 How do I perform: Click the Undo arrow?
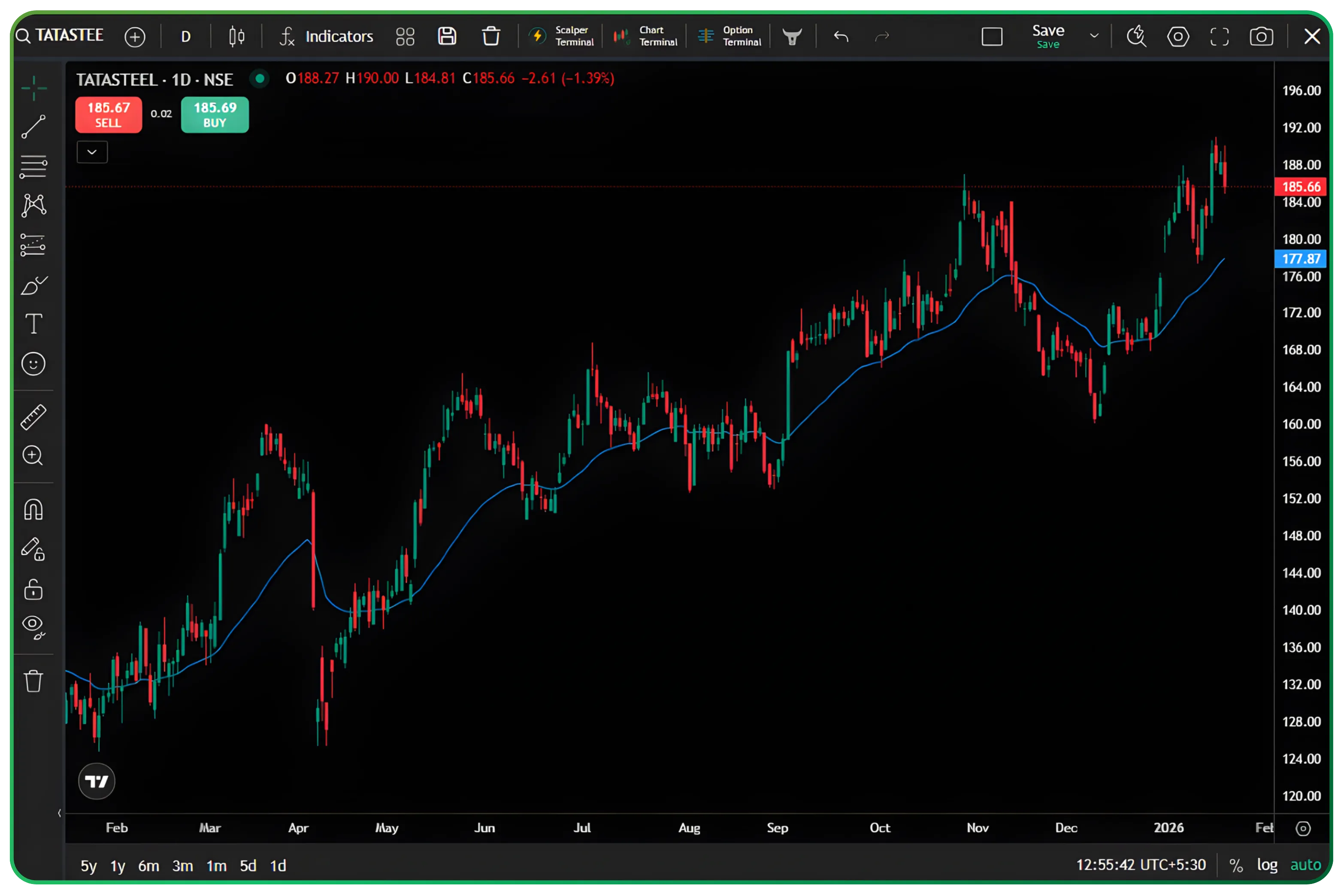pyautogui.click(x=841, y=36)
